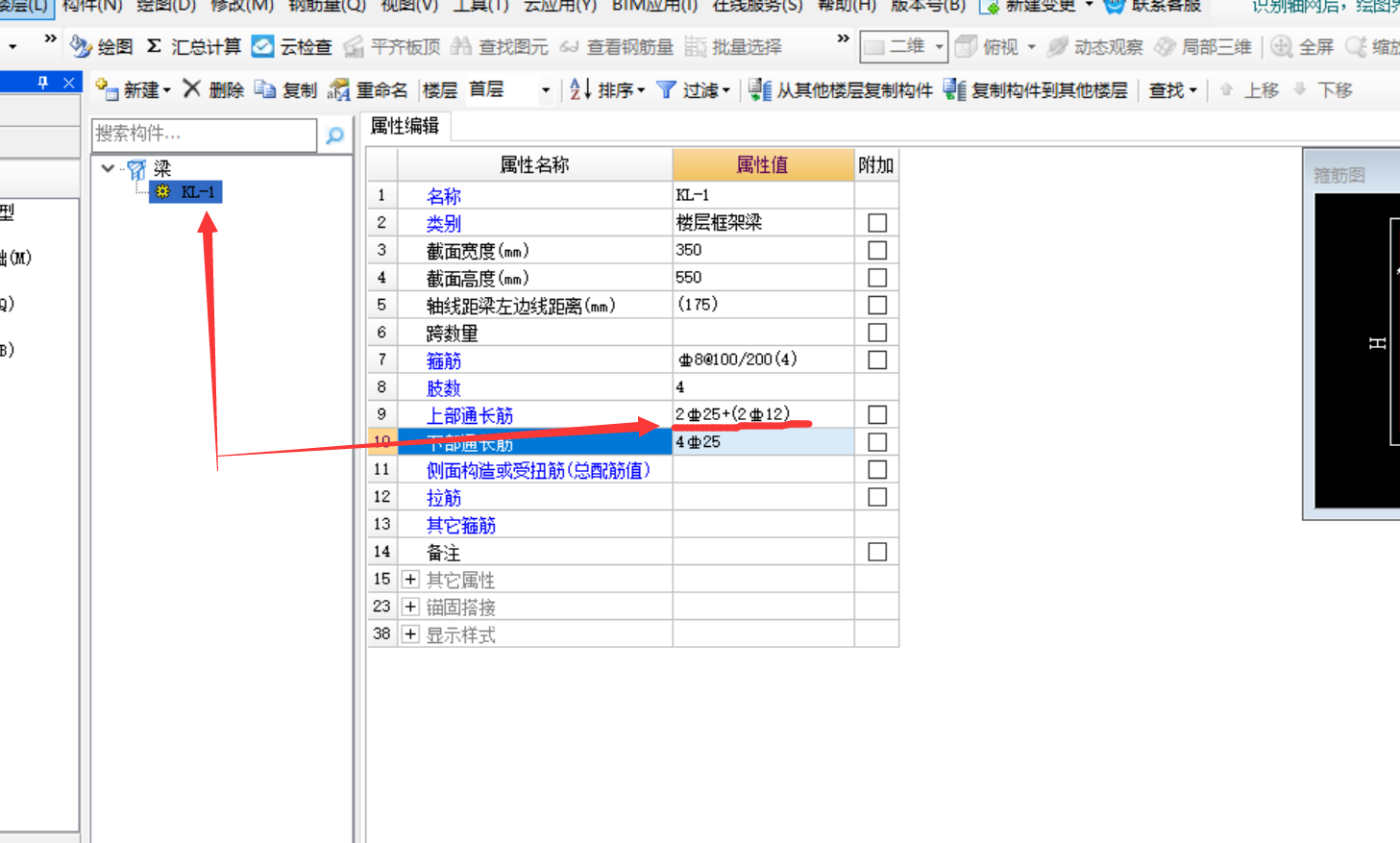1400x843 pixels.
Task: Open 工具(T) menu
Action: tap(480, 6)
